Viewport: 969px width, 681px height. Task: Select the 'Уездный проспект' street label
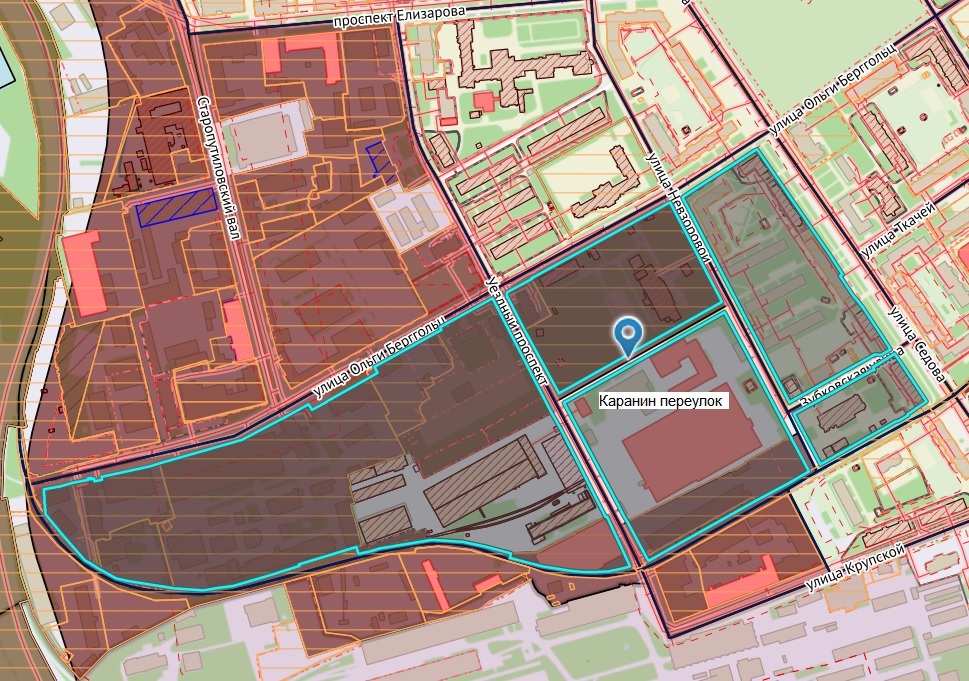[519, 331]
